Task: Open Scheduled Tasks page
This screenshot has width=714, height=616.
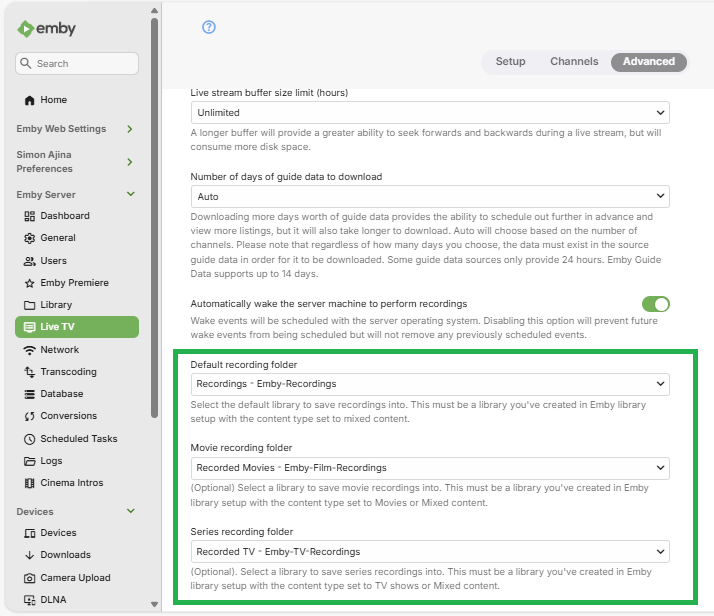Action: (77, 439)
